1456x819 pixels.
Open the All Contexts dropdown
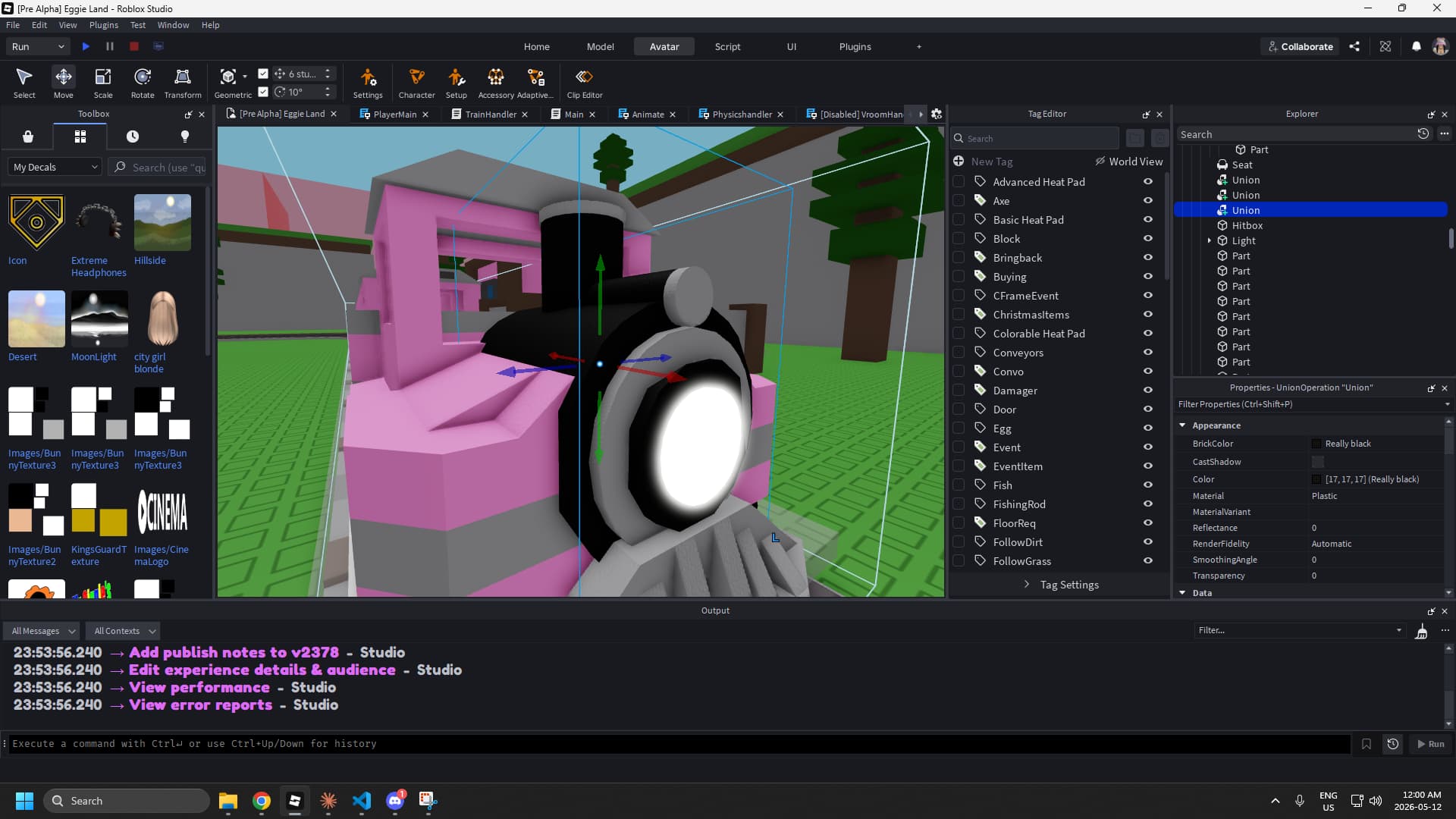123,631
